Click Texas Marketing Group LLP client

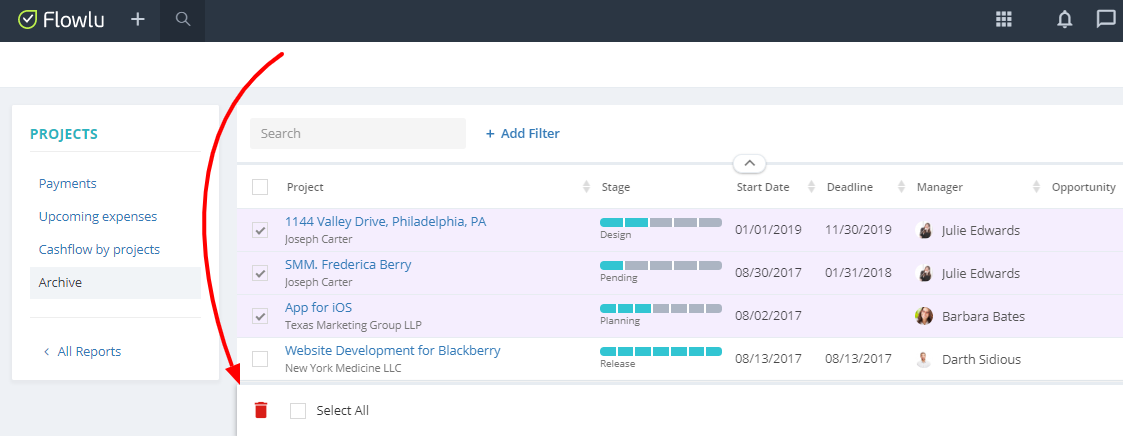click(x=353, y=325)
